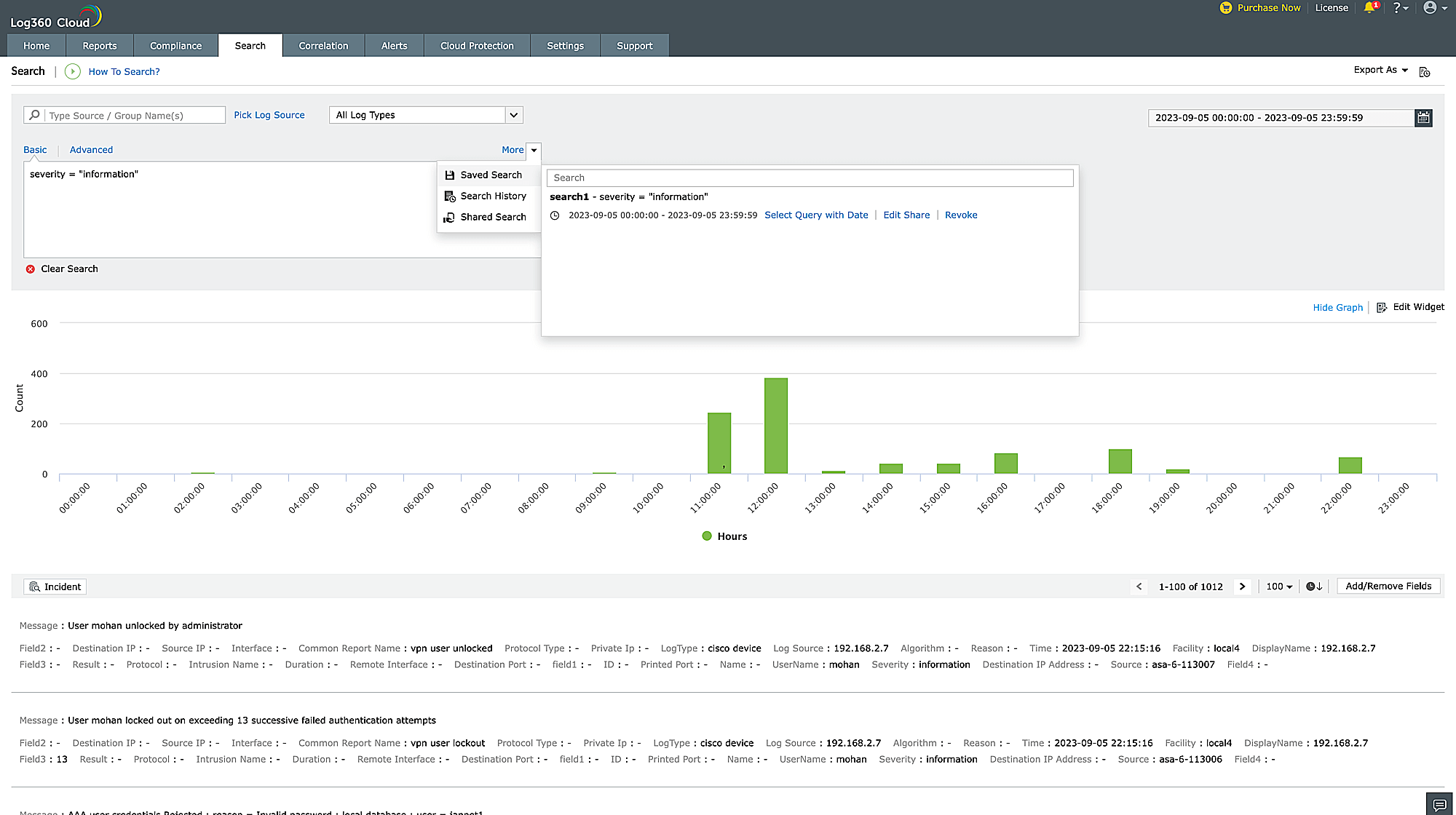Click the Select Query with Date link
The width and height of the screenshot is (1456, 815).
816,215
